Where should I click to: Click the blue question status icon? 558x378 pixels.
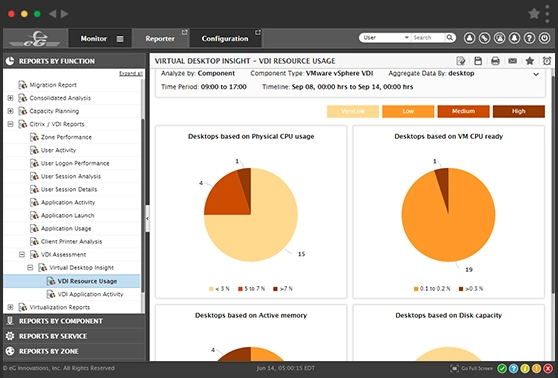(513, 369)
